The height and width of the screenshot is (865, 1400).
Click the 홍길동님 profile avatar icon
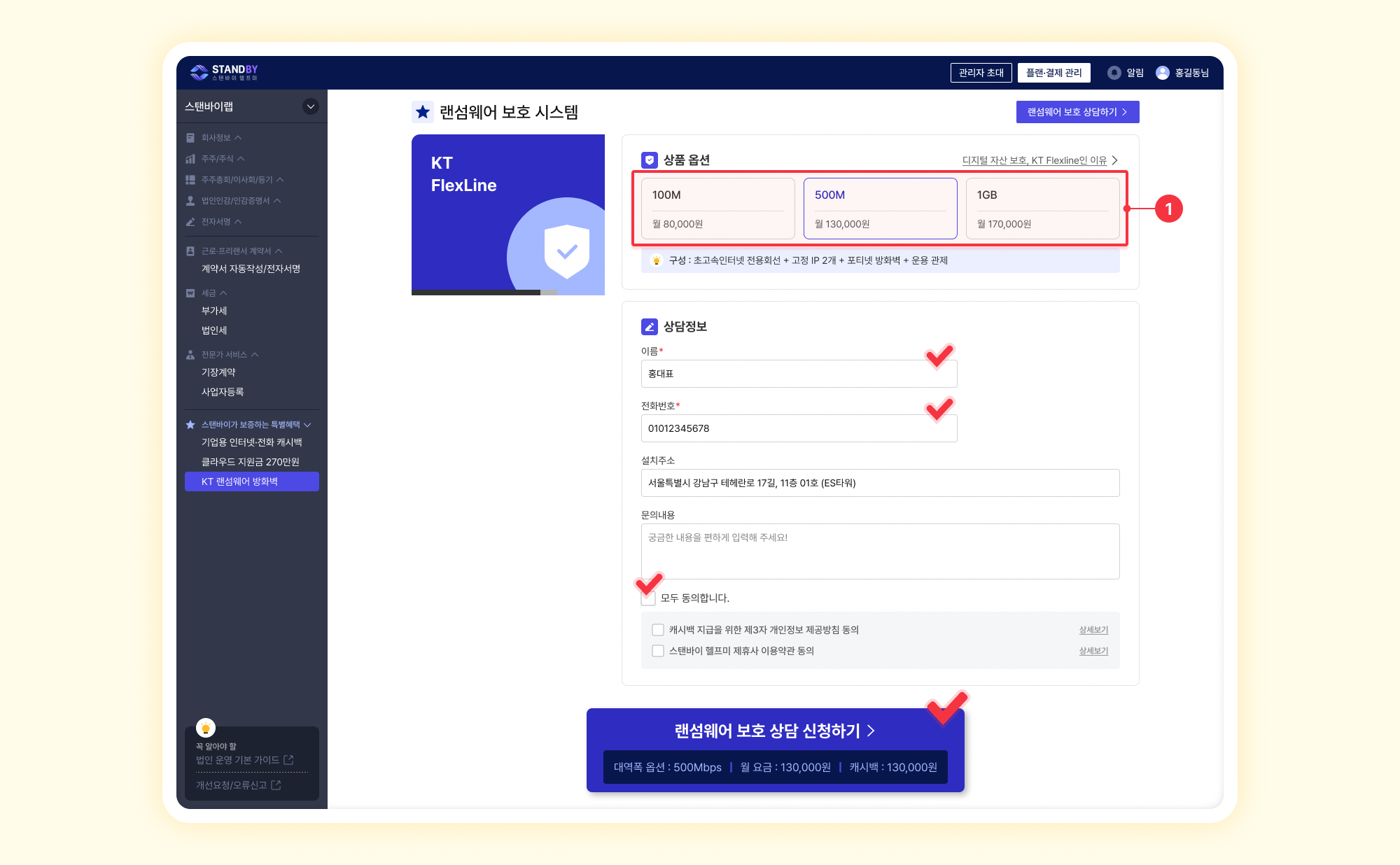pos(1162,73)
